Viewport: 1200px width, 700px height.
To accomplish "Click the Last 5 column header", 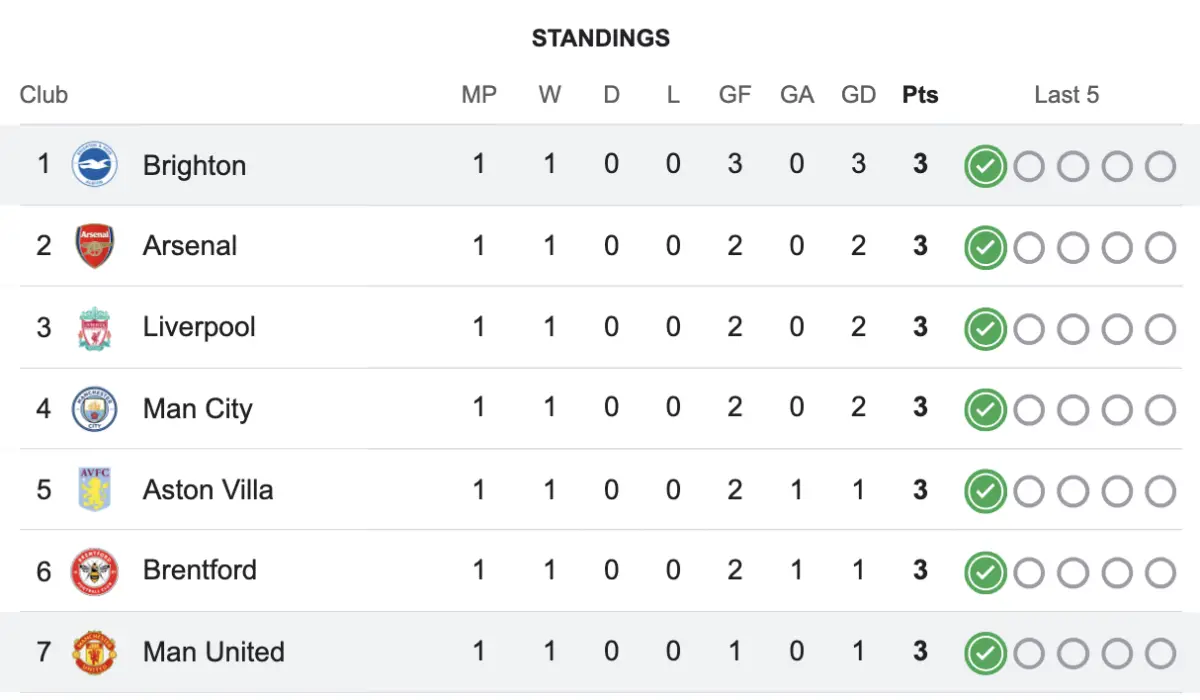I will pos(1066,95).
